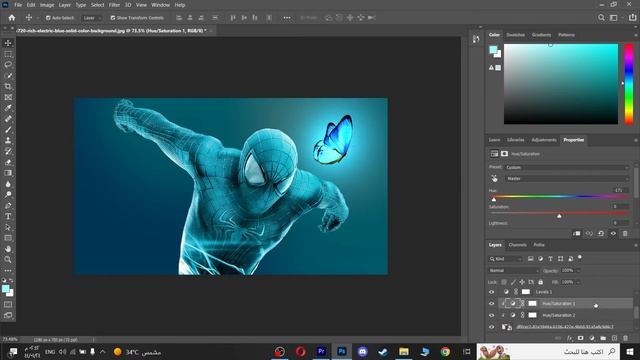640x360 pixels.
Task: Click the Hue value input field
Action: pyautogui.click(x=620, y=190)
